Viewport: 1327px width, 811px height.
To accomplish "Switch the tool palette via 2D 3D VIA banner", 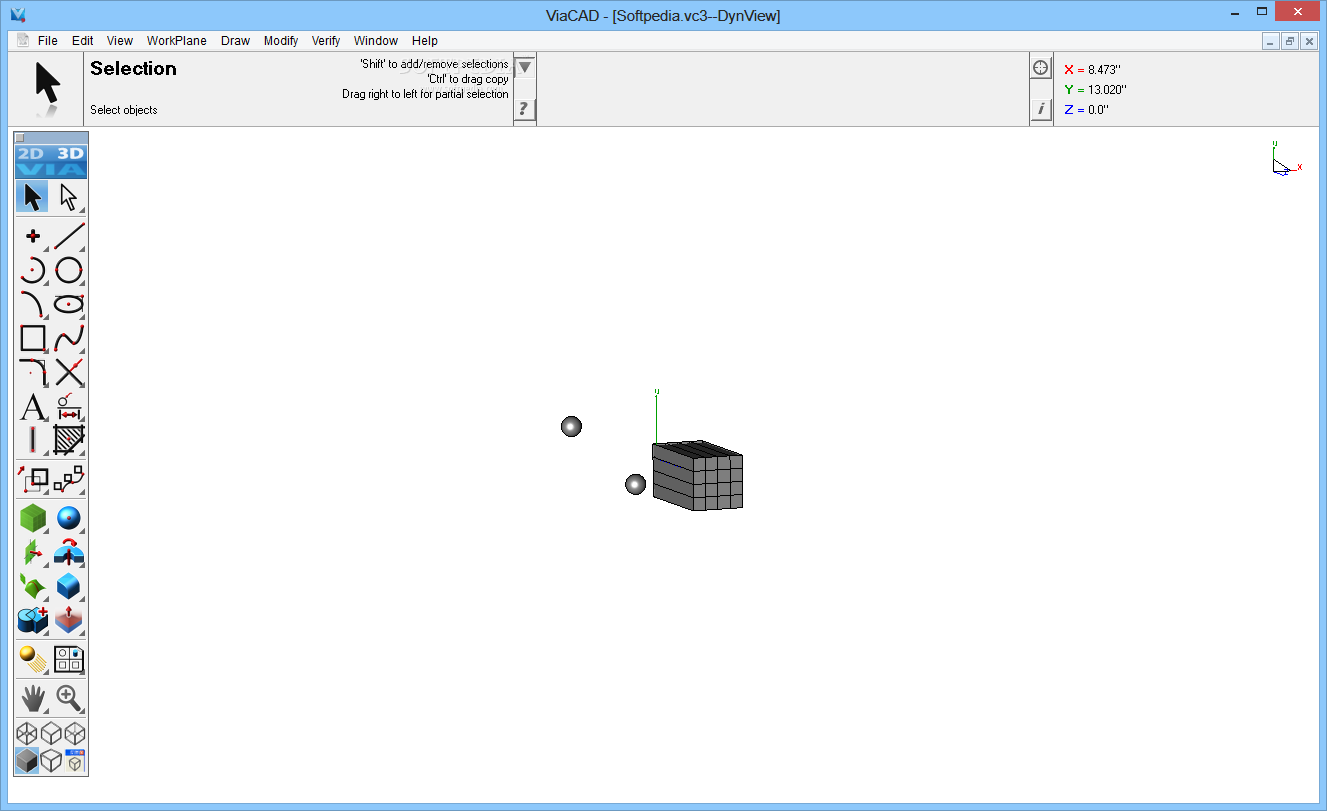I will point(51,162).
